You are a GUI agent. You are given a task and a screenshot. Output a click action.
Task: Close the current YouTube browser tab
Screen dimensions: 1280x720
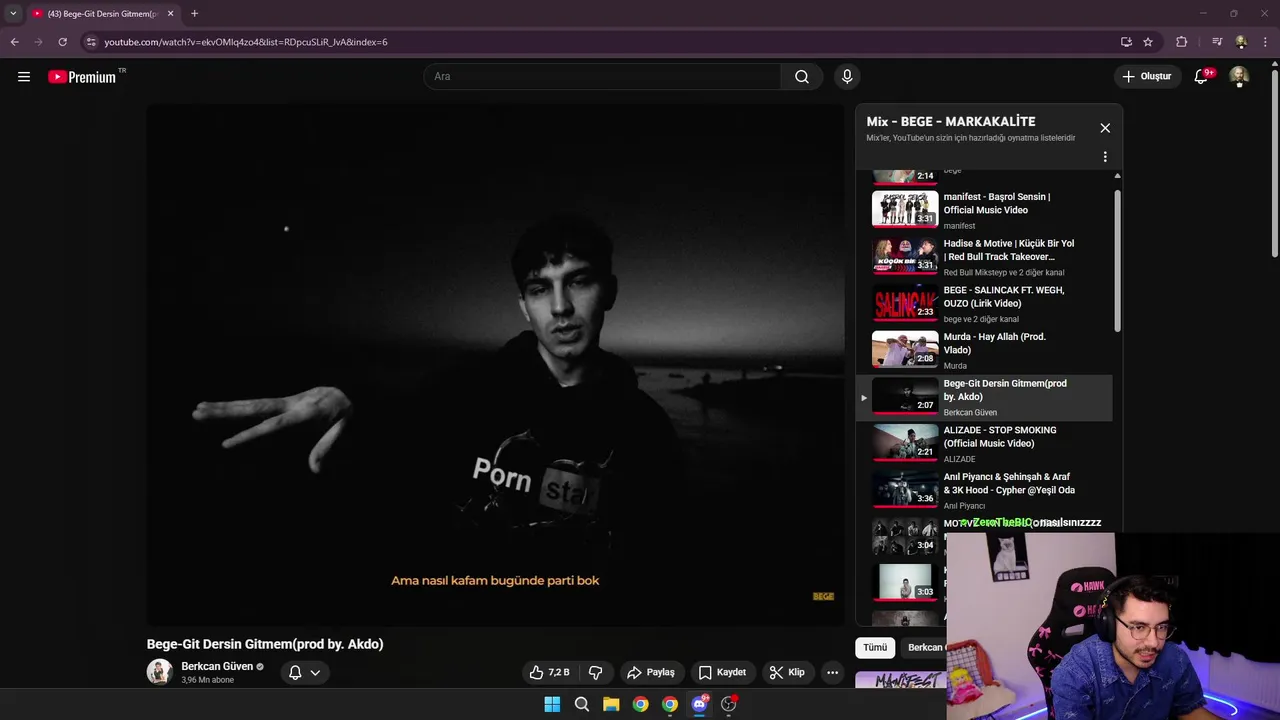pos(170,14)
